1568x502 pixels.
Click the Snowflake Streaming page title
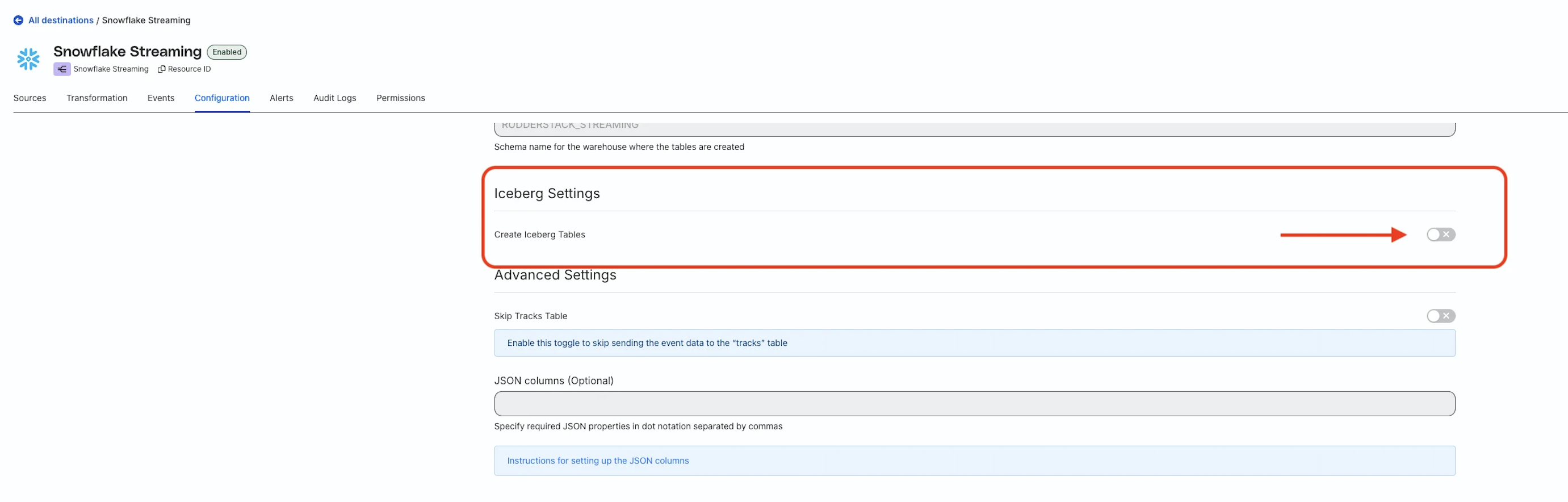click(x=127, y=52)
